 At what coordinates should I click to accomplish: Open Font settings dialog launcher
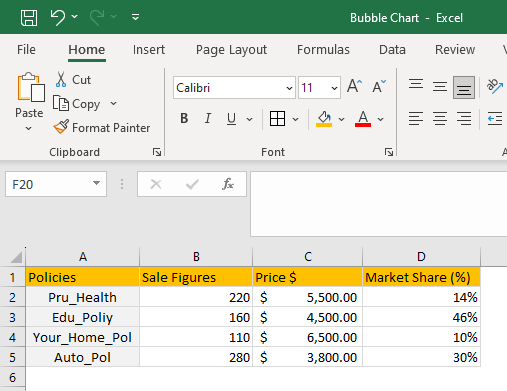click(389, 152)
